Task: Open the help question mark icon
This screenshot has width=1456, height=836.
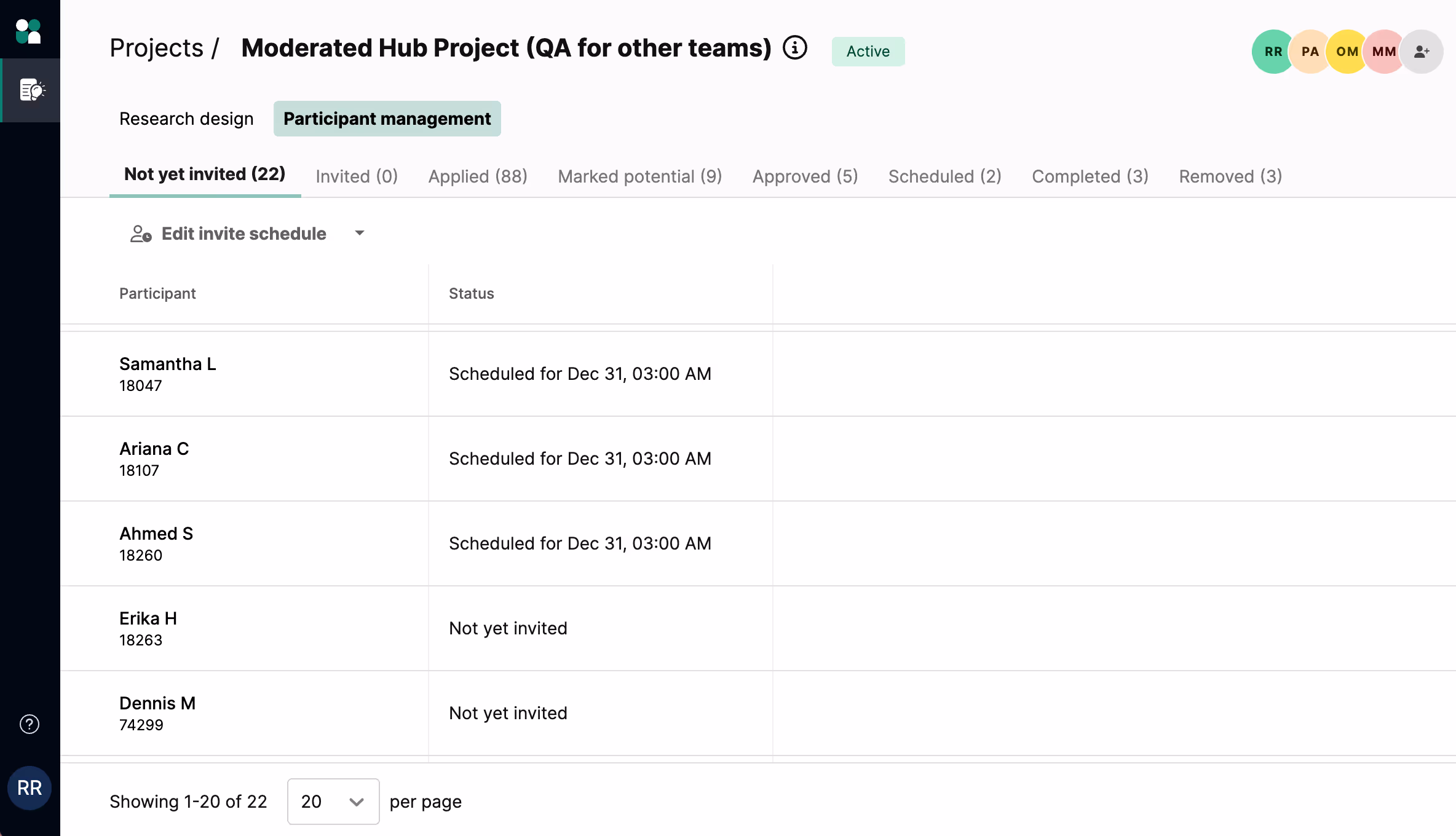Action: point(30,724)
